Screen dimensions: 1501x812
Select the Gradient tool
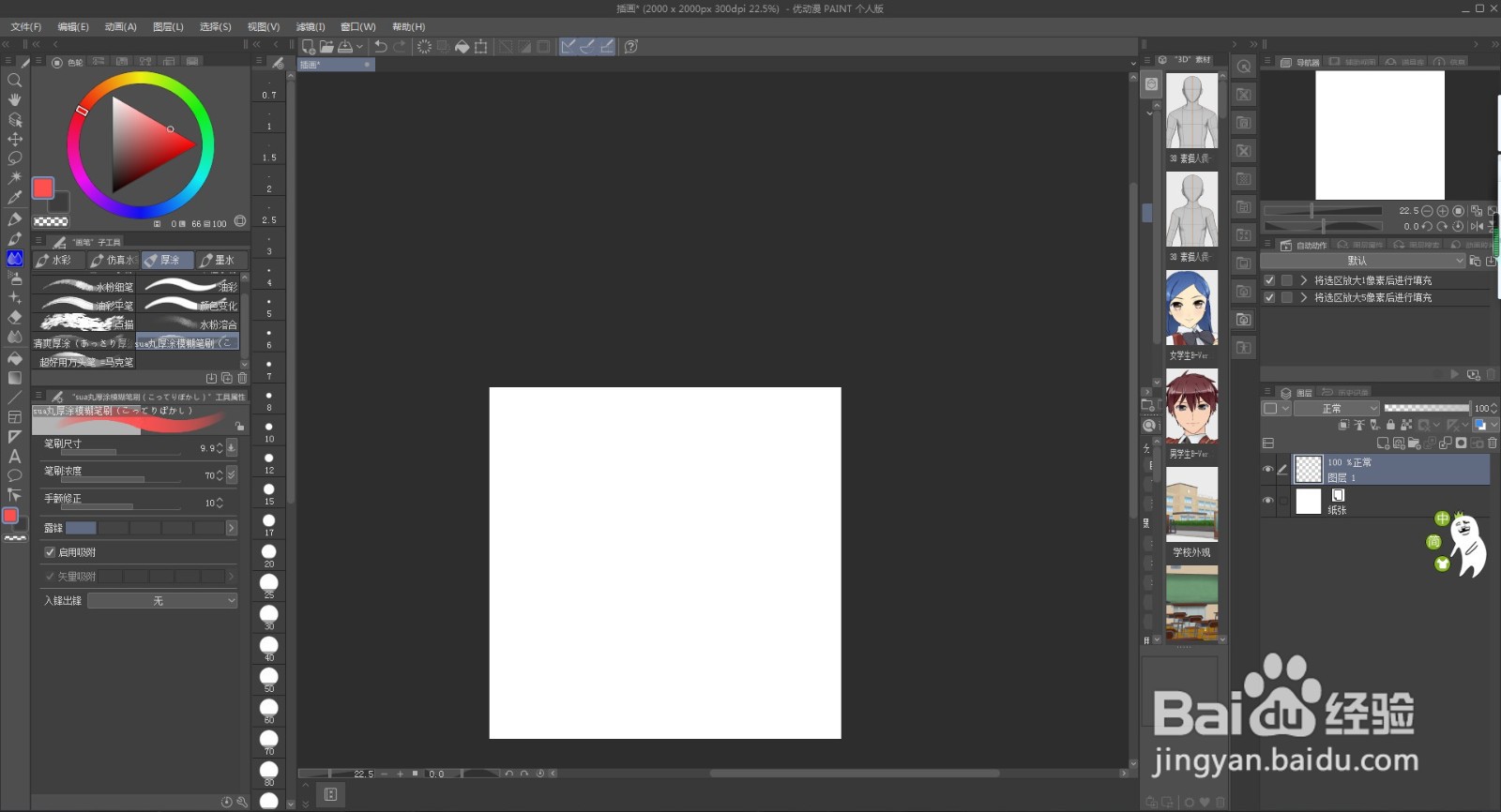click(14, 378)
